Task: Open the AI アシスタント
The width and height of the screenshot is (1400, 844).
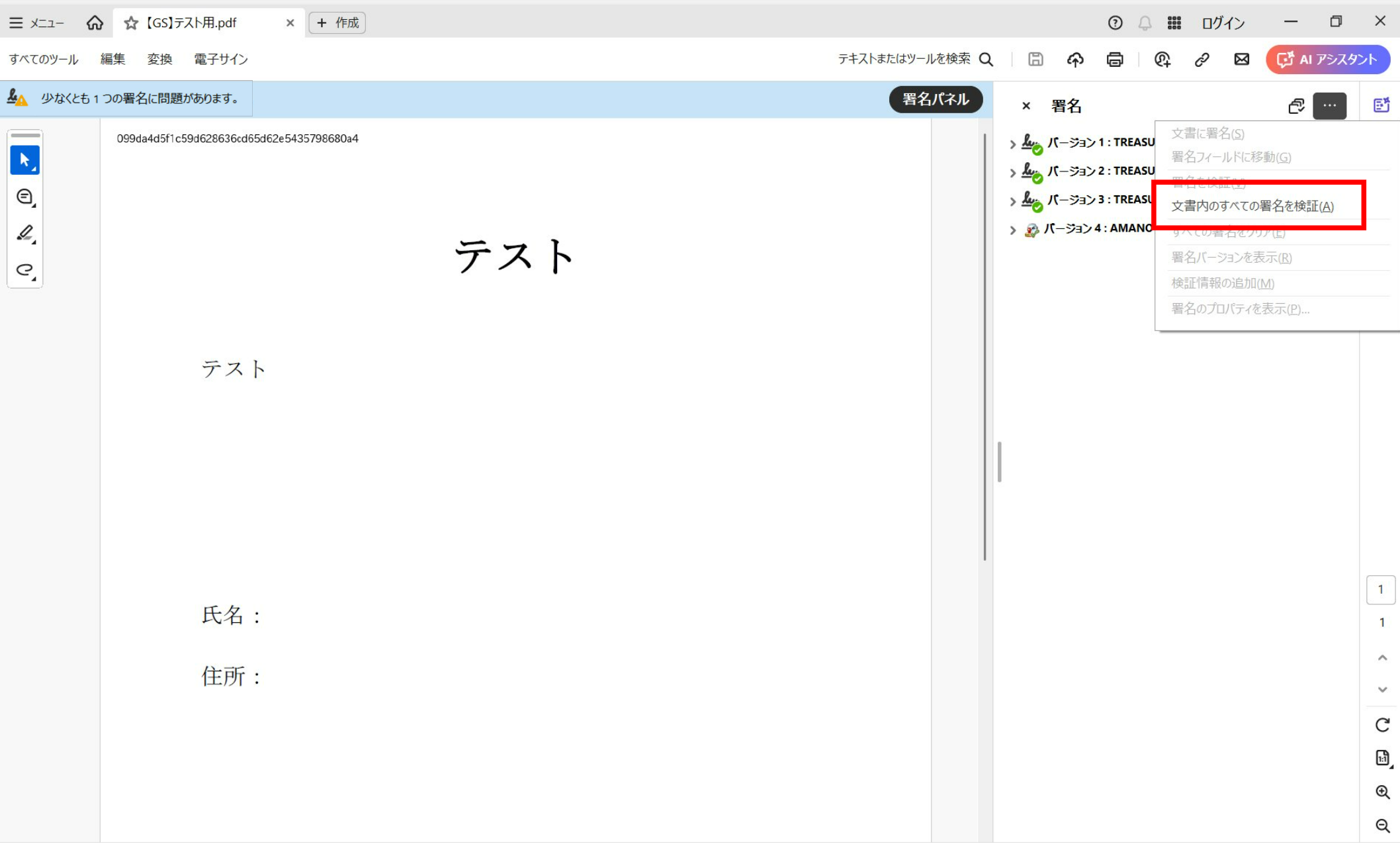Action: [x=1327, y=59]
